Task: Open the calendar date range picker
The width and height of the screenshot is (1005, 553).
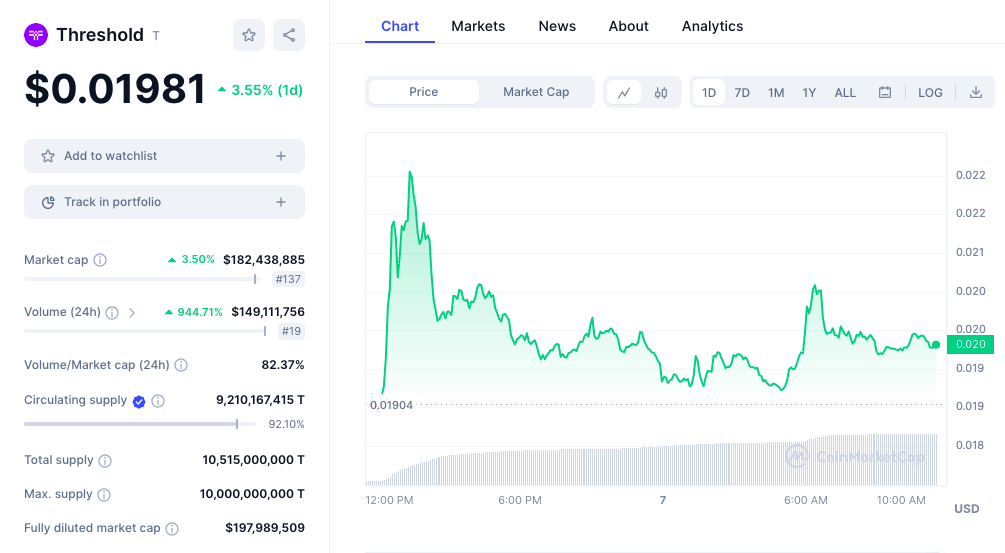Action: tap(885, 92)
